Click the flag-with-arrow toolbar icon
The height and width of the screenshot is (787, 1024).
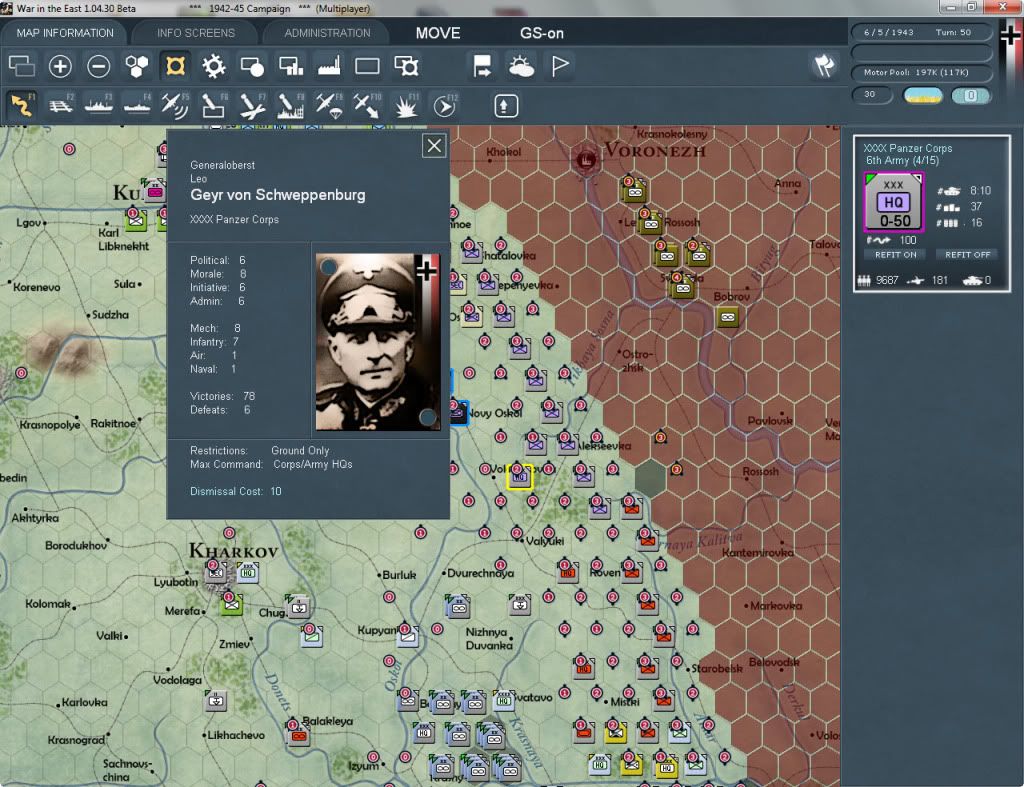[x=483, y=66]
